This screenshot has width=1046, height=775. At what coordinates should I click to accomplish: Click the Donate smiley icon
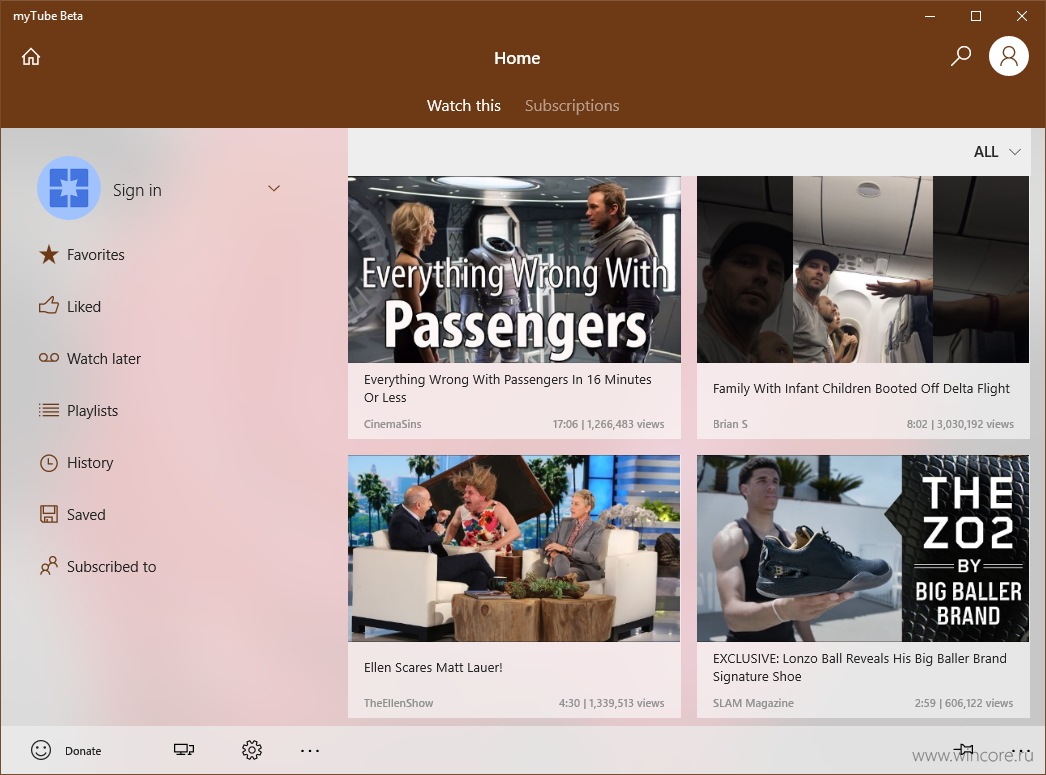pyautogui.click(x=41, y=750)
